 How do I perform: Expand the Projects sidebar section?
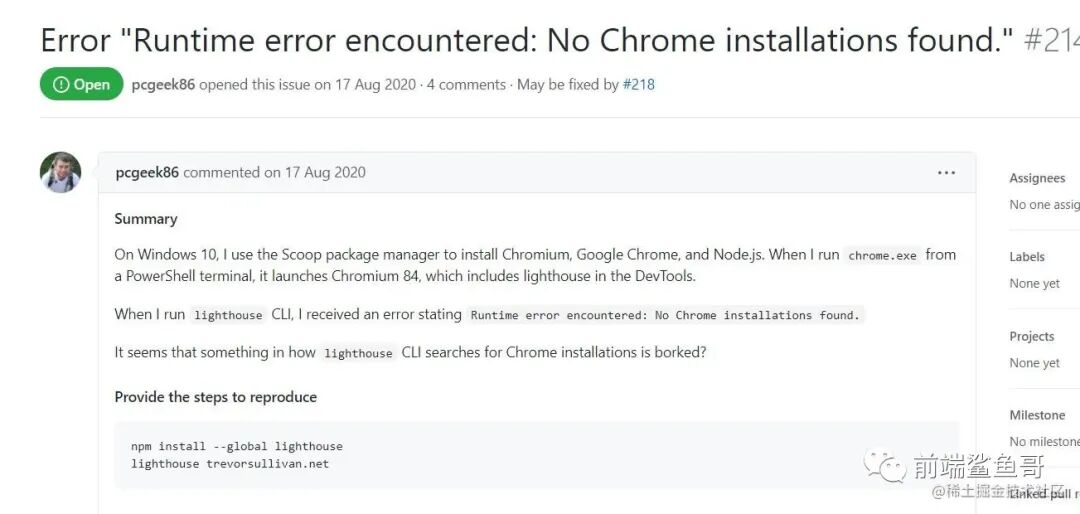(1032, 336)
